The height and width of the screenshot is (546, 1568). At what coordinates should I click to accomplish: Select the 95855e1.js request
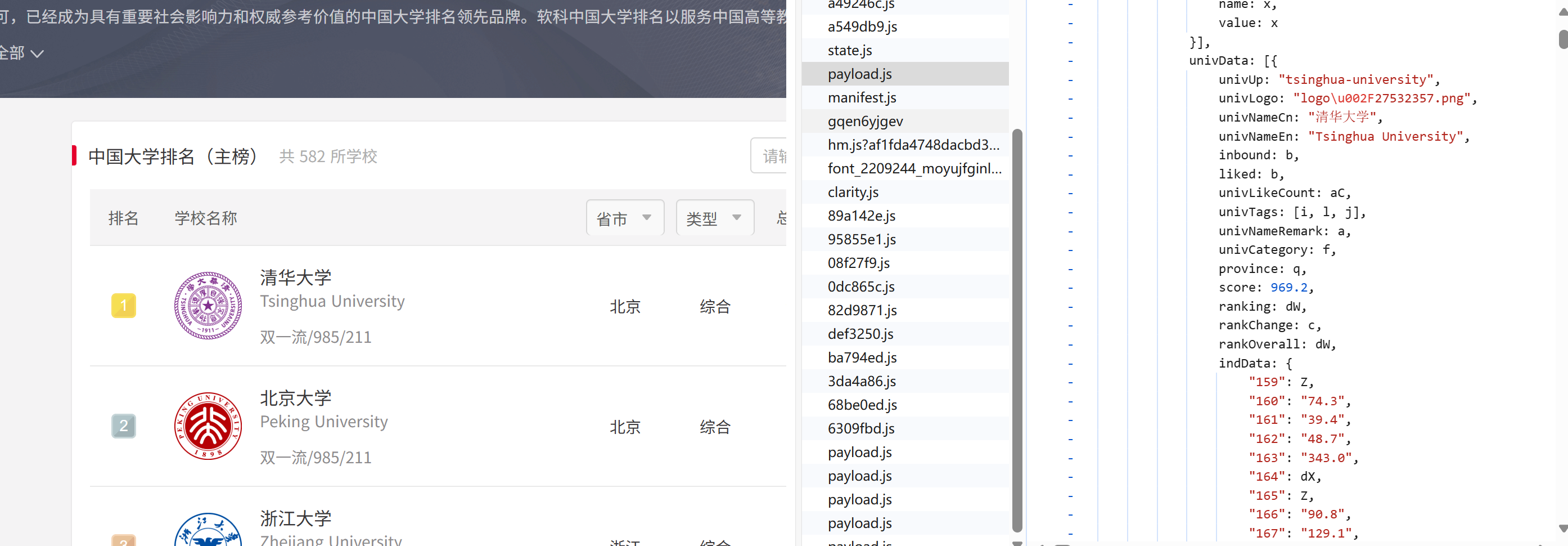click(904, 239)
